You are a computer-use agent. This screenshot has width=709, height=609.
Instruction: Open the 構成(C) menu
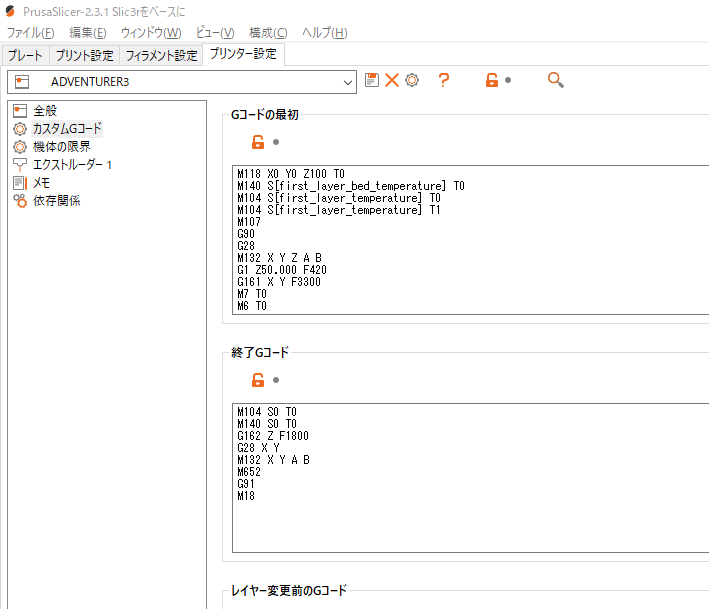[x=268, y=33]
